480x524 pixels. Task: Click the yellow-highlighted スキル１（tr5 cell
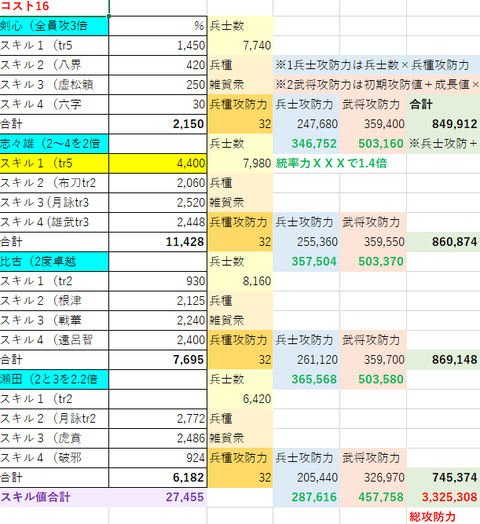(54, 163)
